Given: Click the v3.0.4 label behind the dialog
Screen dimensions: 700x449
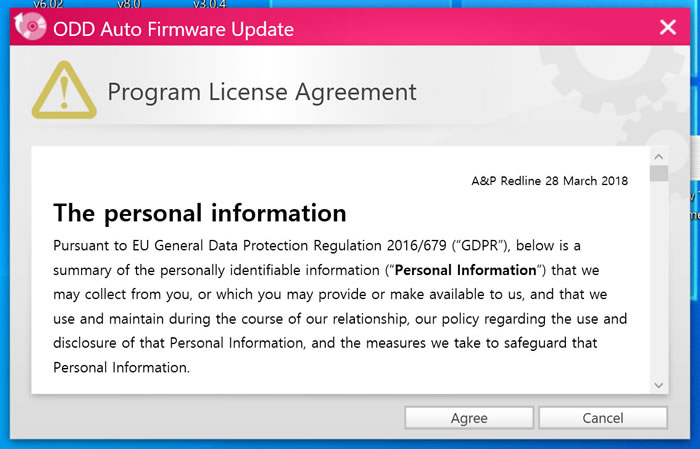Looking at the screenshot, I should point(209,4).
